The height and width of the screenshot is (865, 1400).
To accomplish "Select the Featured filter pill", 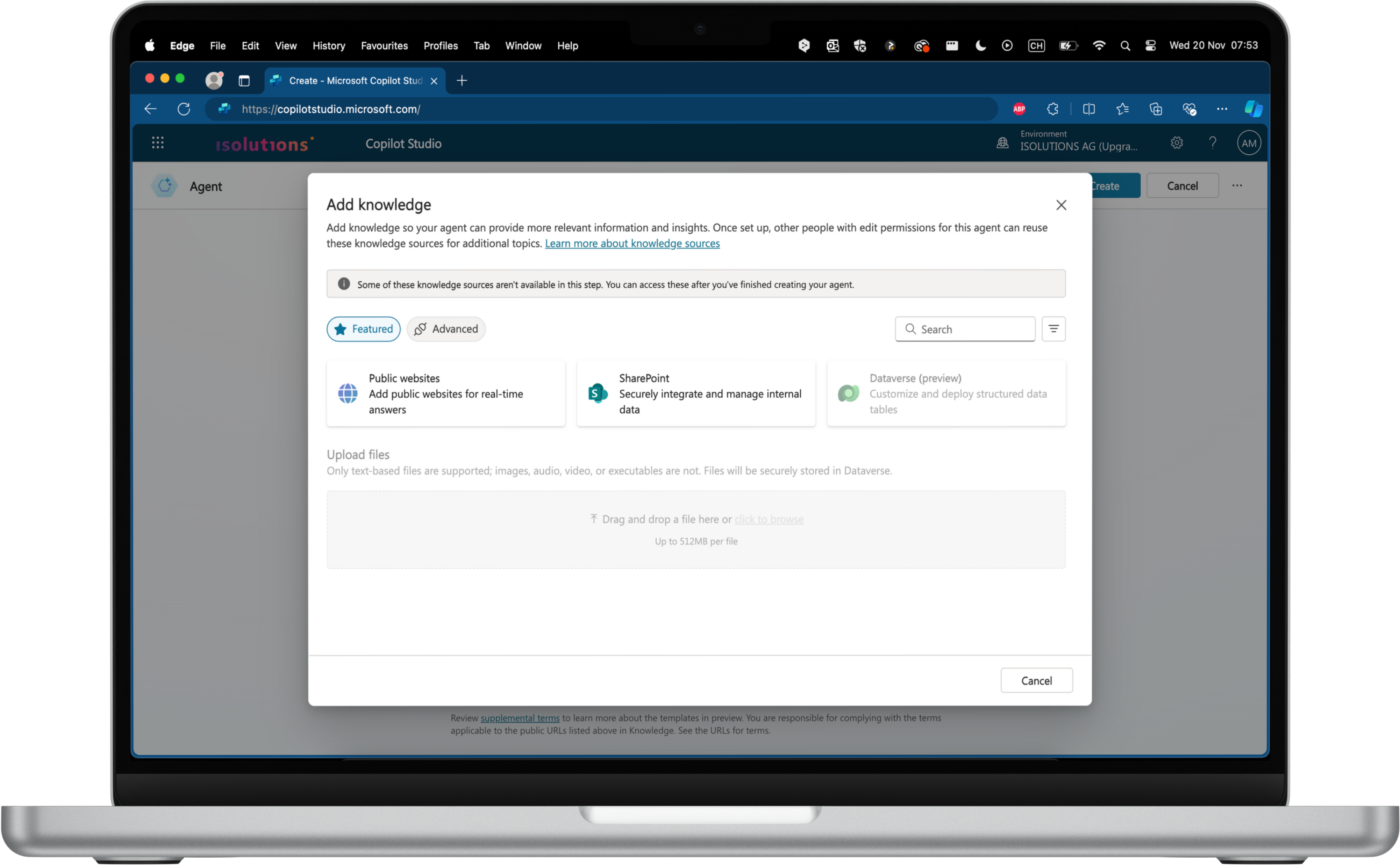I will tap(363, 329).
